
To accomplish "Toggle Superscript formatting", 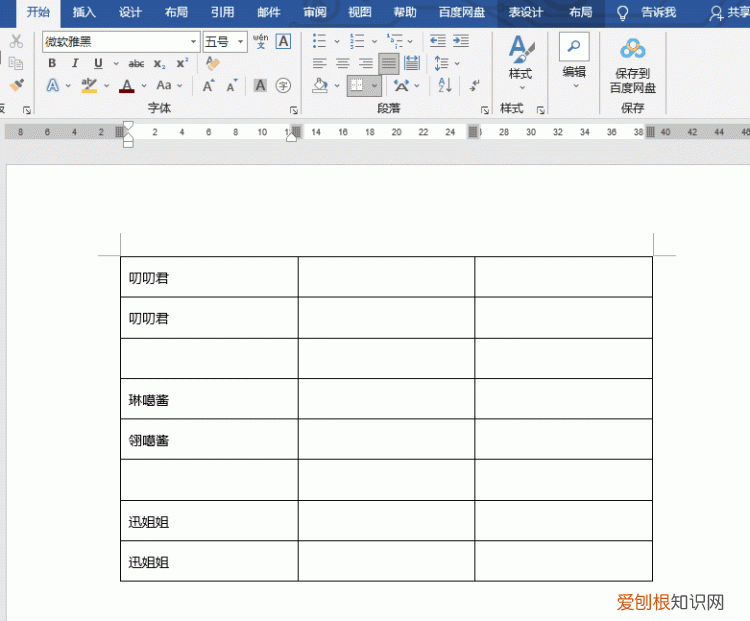I will [x=182, y=63].
